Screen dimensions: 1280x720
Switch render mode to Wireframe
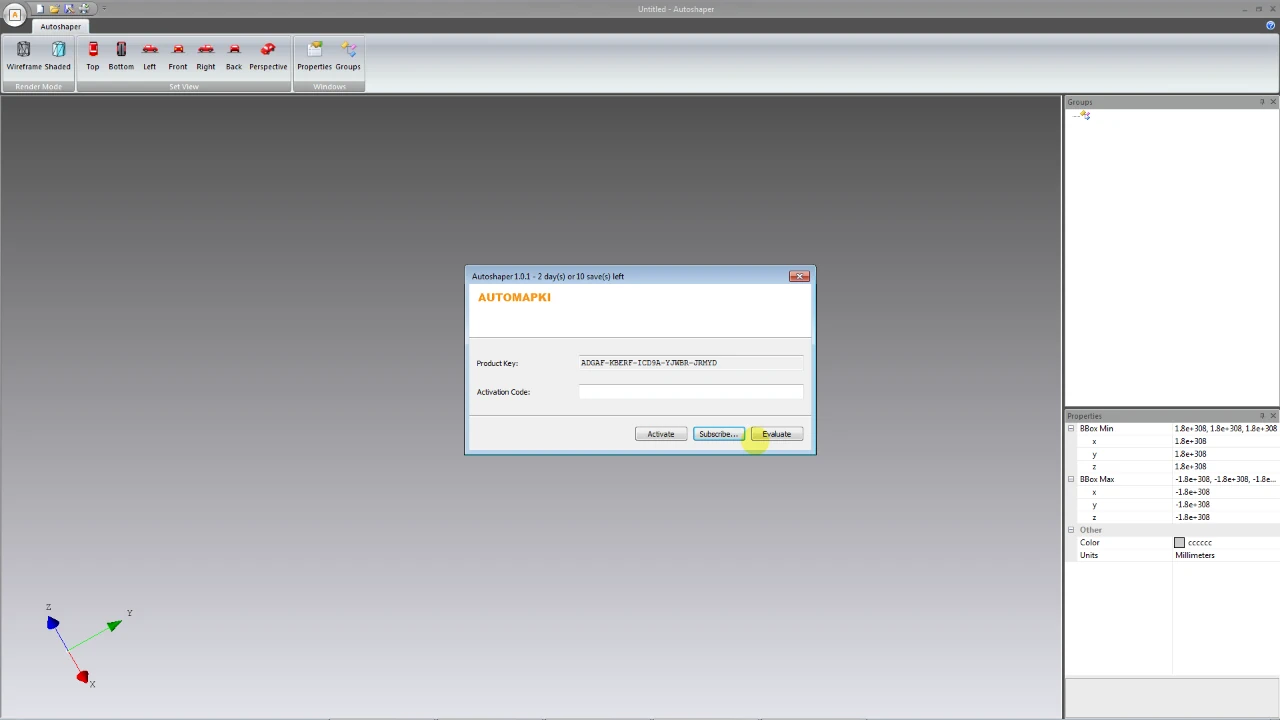[24, 56]
